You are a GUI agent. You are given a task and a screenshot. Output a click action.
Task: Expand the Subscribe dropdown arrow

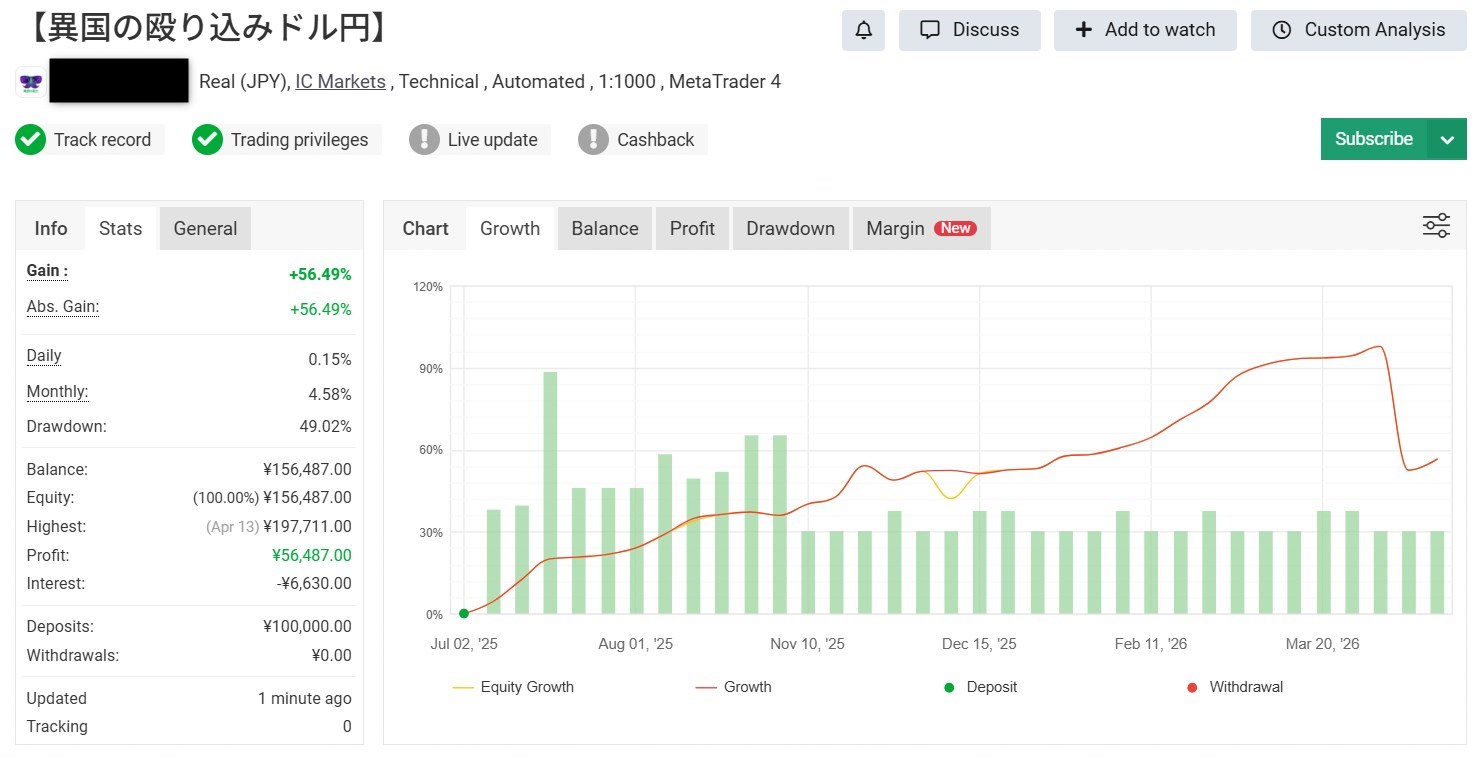click(x=1447, y=140)
